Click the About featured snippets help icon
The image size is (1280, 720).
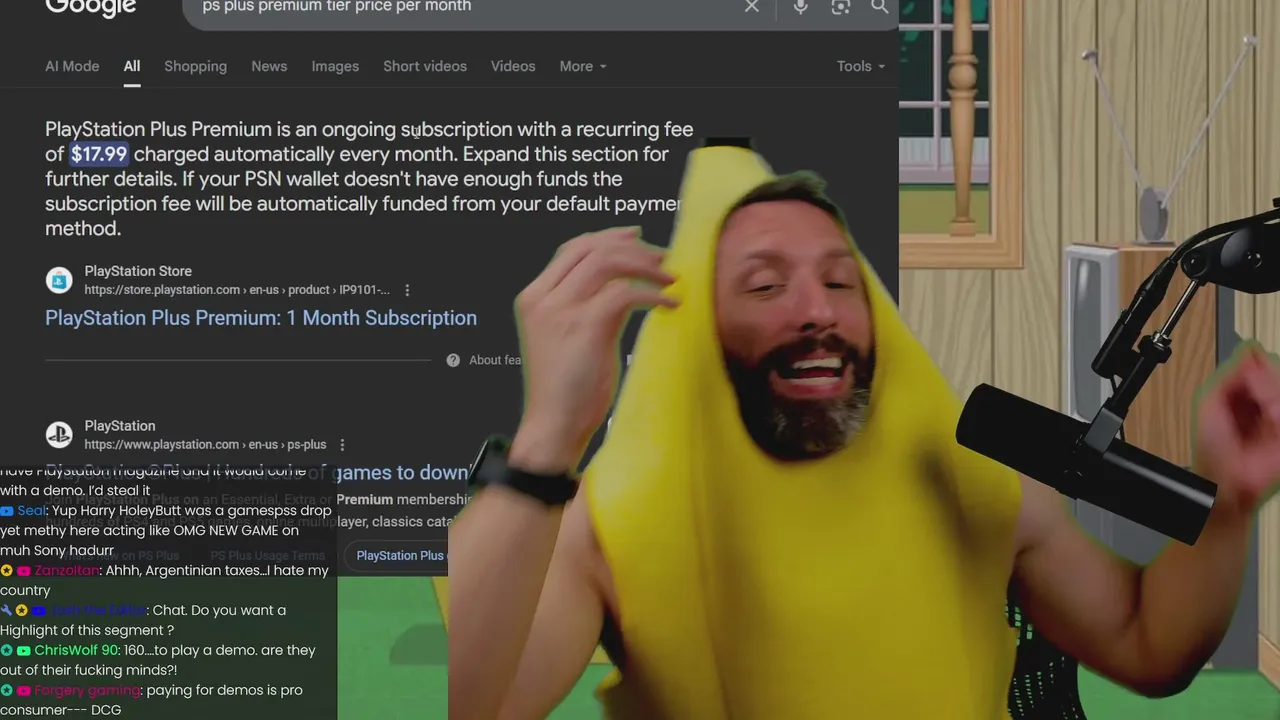[453, 360]
